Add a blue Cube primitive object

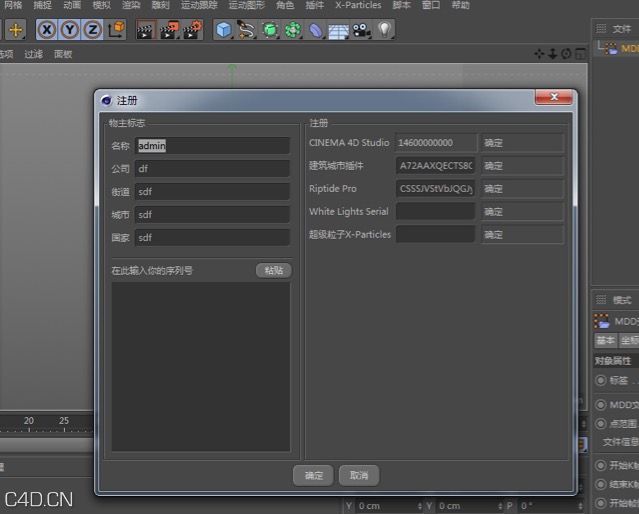[x=223, y=30]
